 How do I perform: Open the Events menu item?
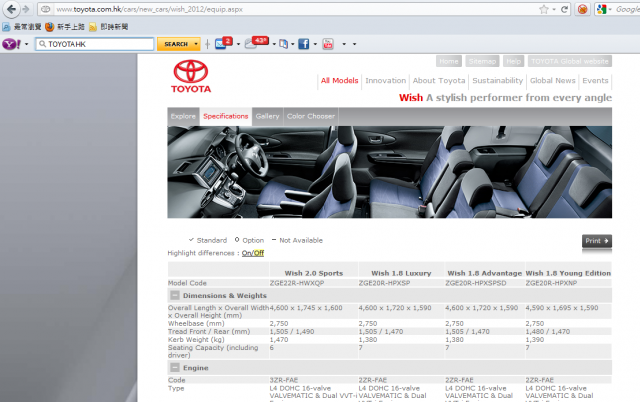click(595, 81)
